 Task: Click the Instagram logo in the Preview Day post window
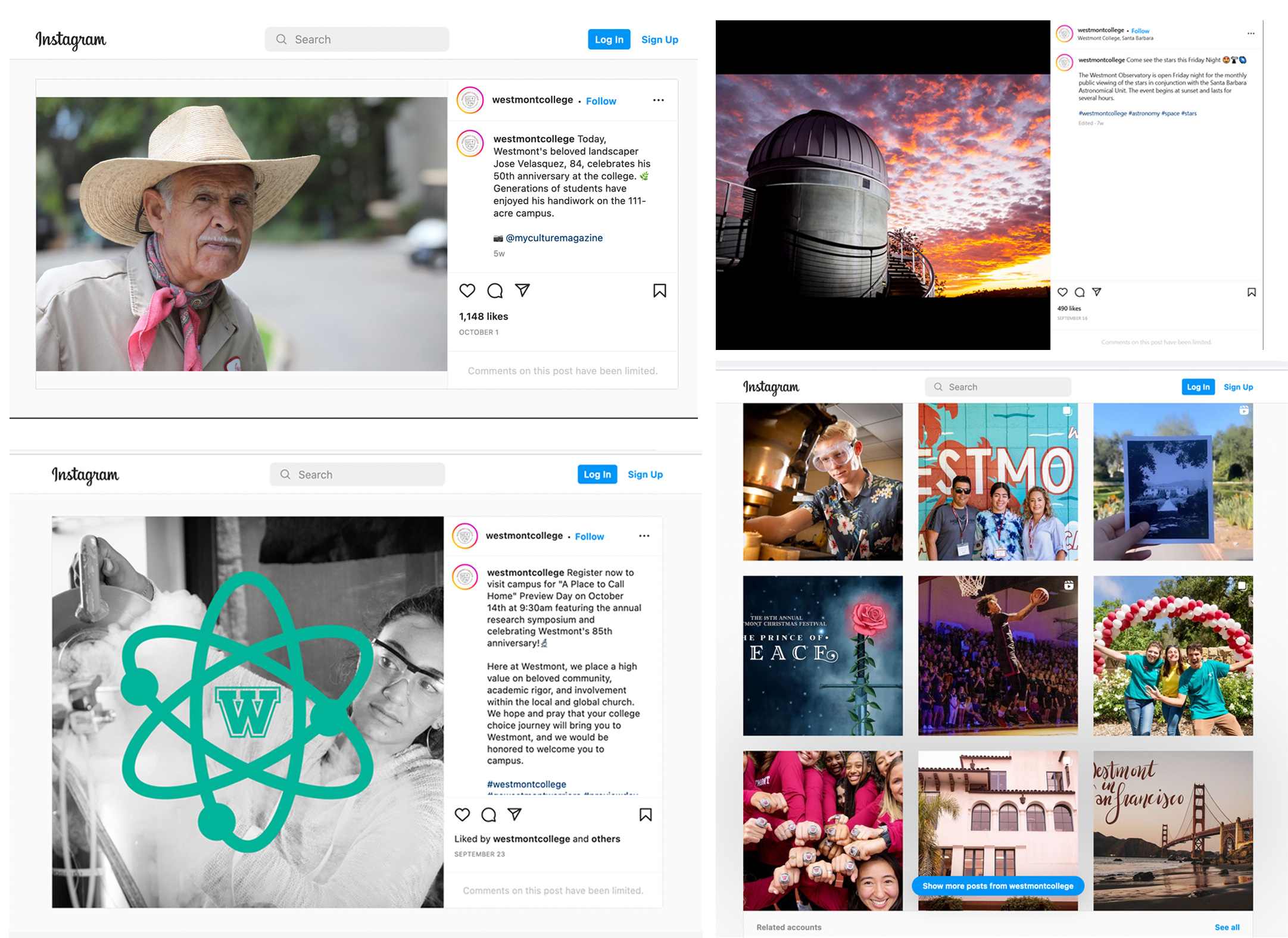coord(85,475)
